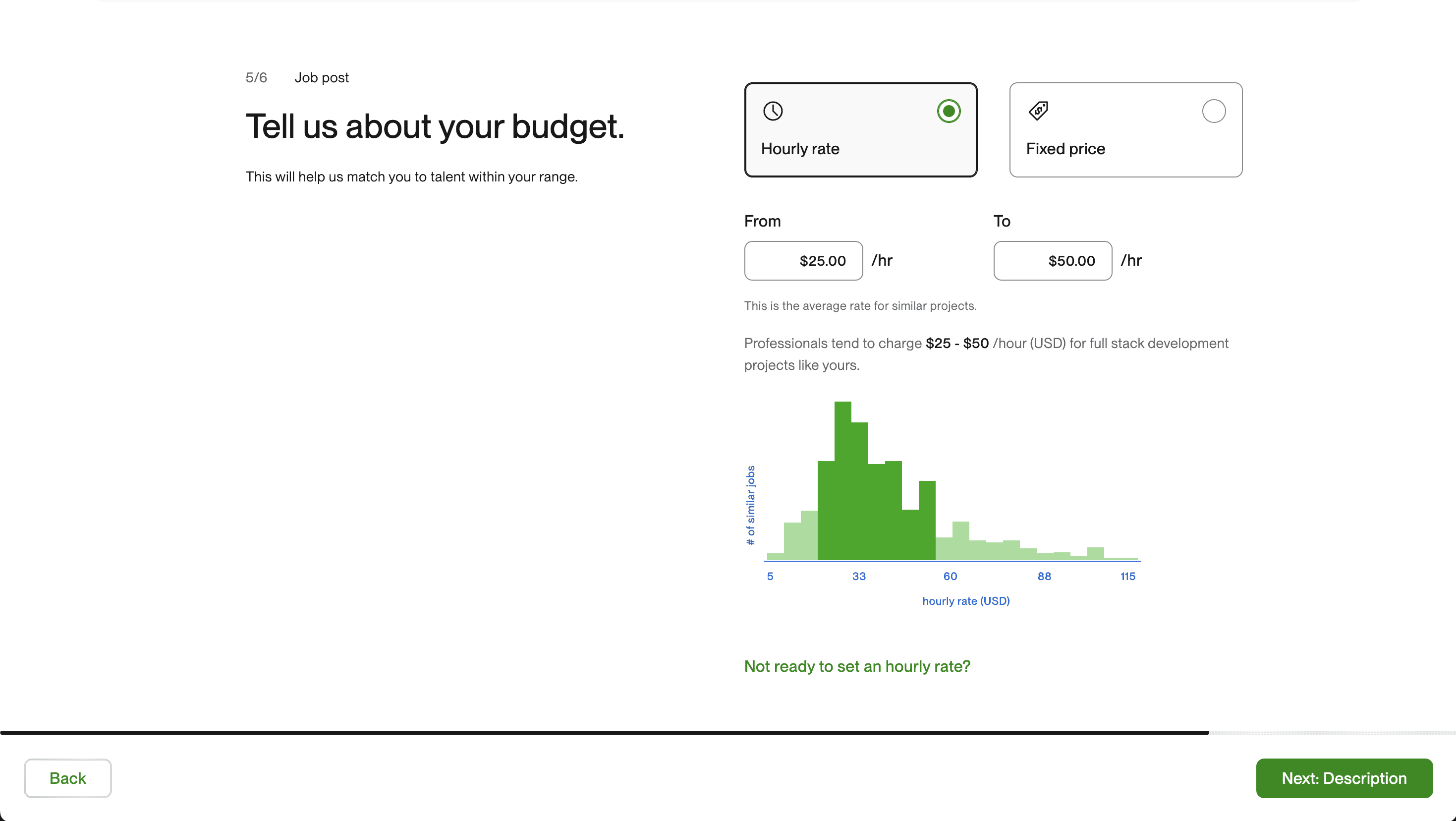Select the Hourly rate radio button
This screenshot has width=1456, height=821.
(949, 111)
